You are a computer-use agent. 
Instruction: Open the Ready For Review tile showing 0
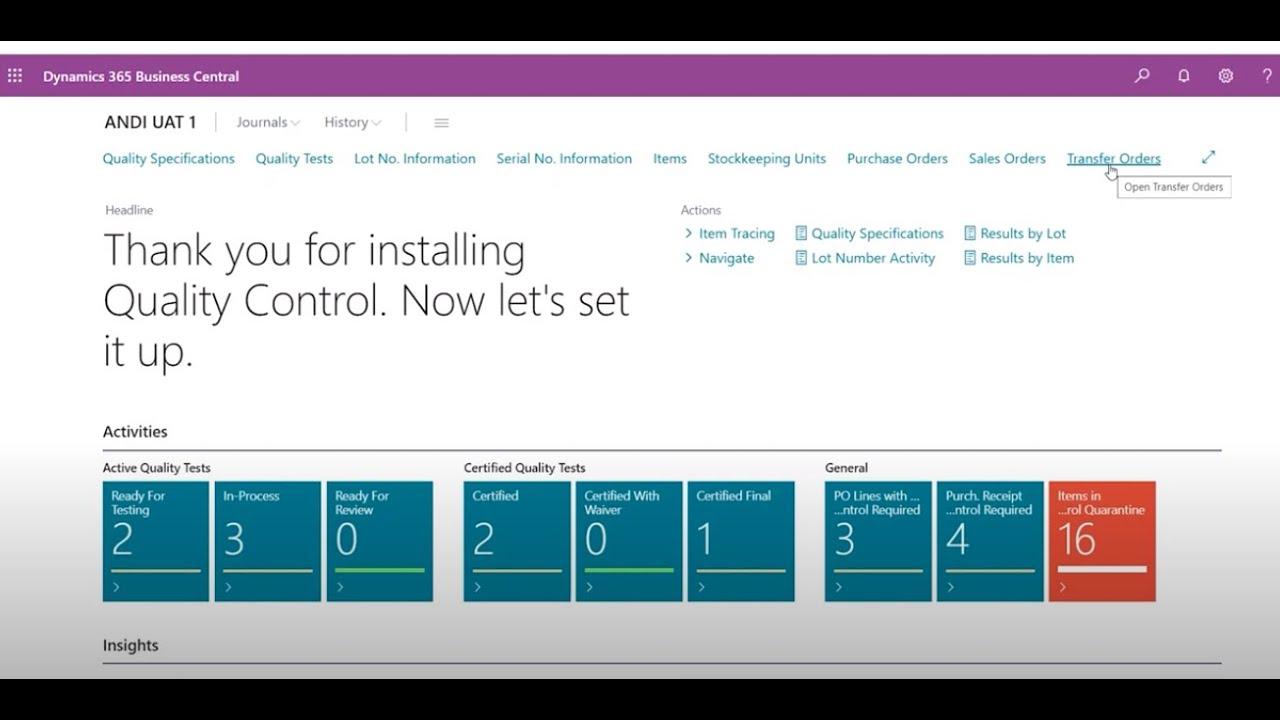pyautogui.click(x=380, y=541)
